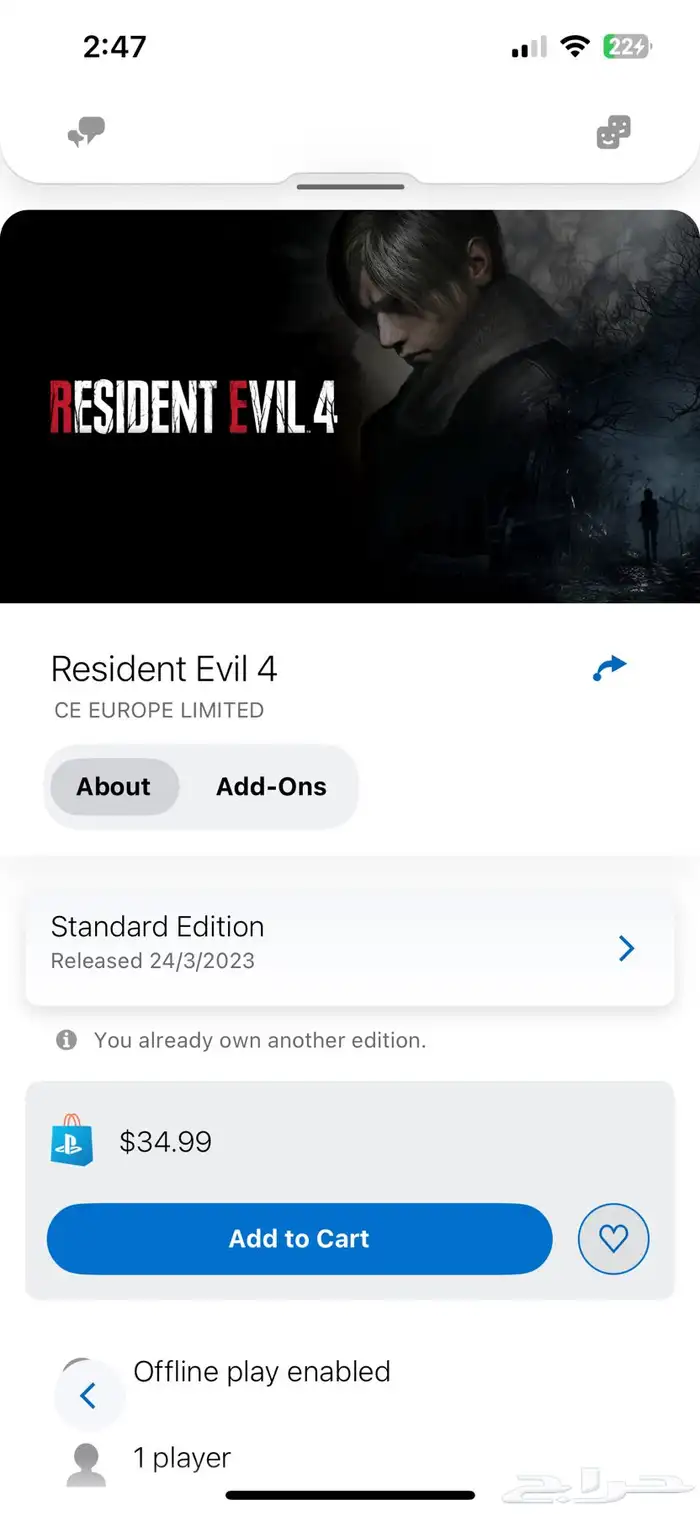Open the Standard Edition selection card
The width and height of the screenshot is (700, 1514).
click(x=350, y=943)
